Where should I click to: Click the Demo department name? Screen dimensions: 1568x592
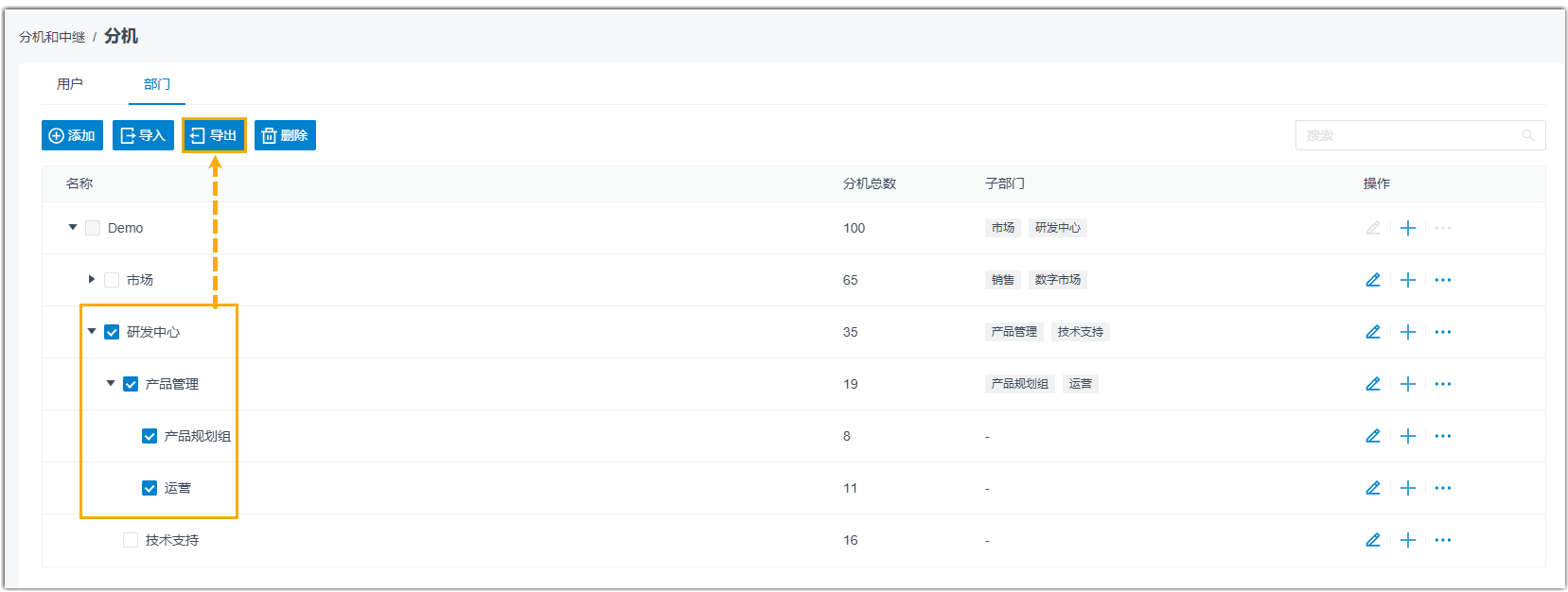126,228
